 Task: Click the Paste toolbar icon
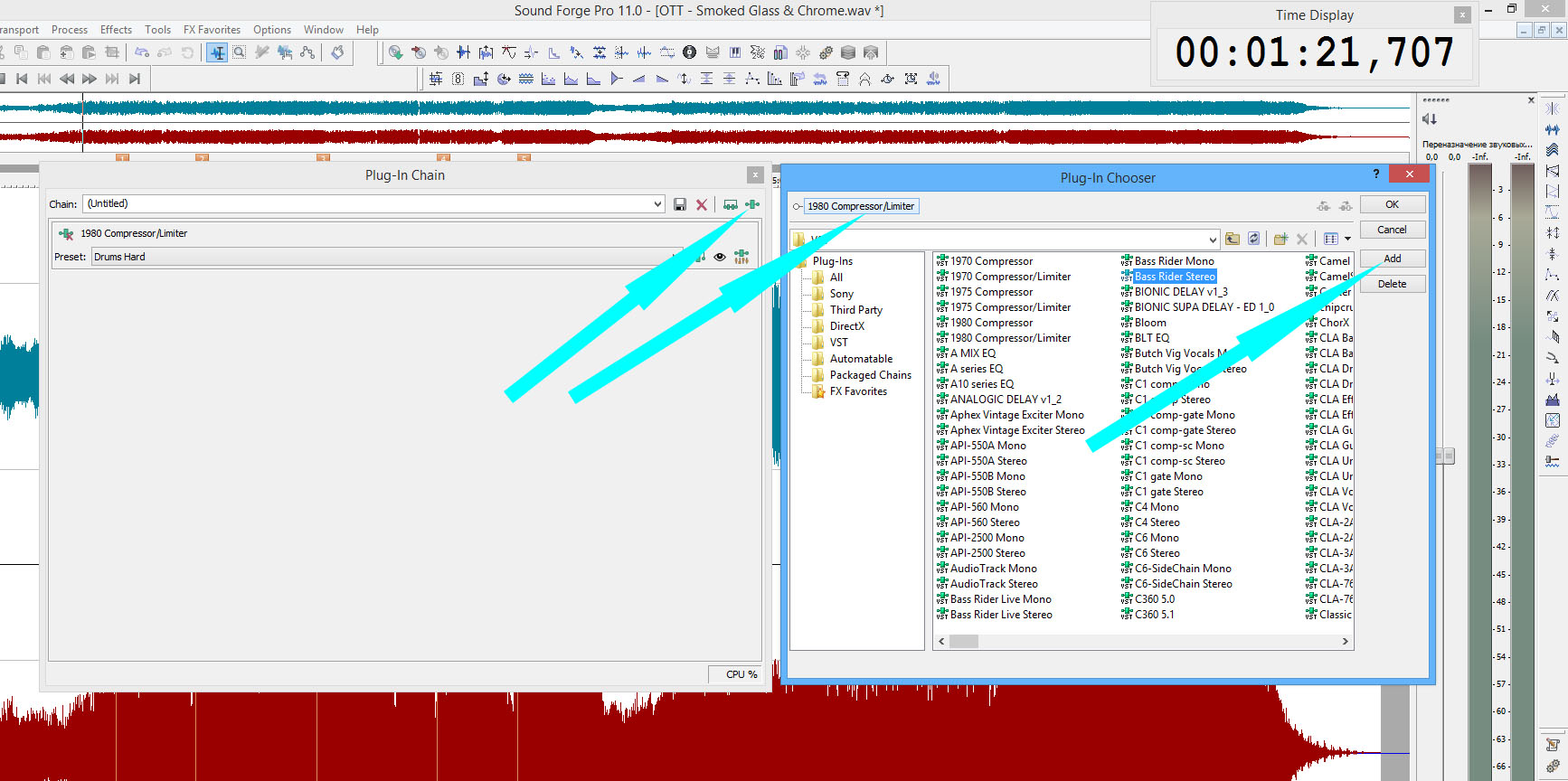point(43,52)
